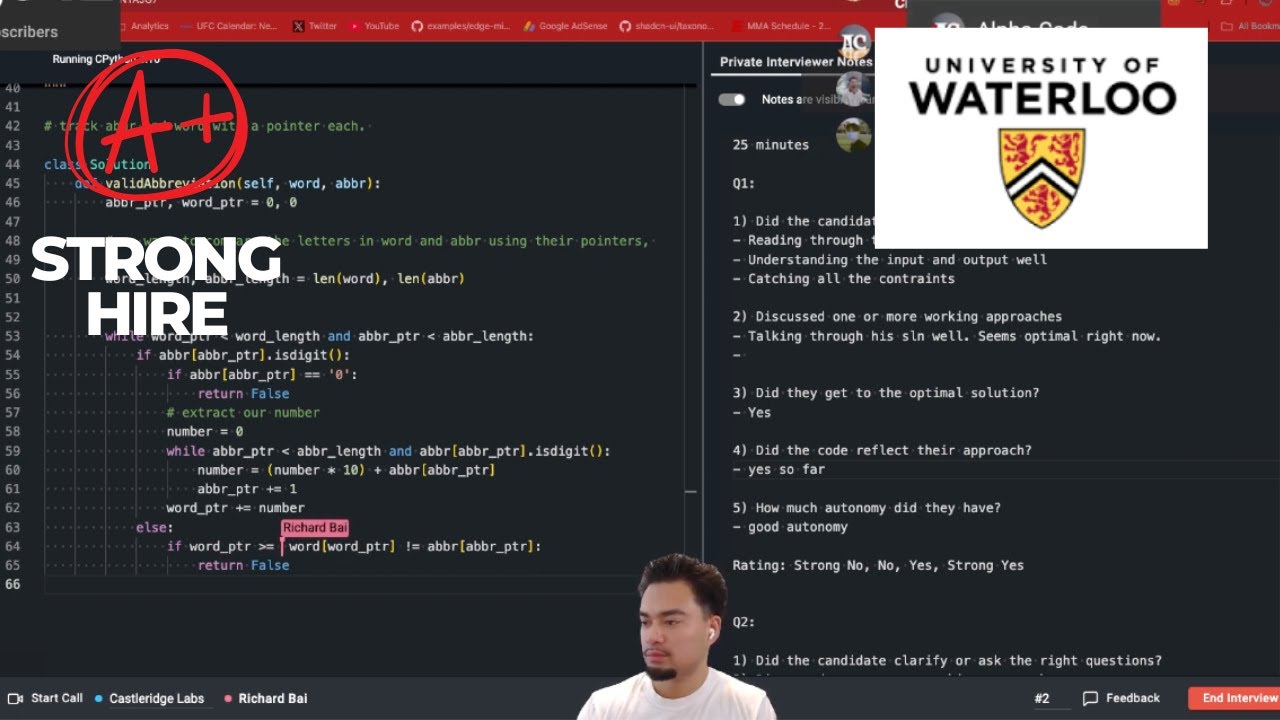The width and height of the screenshot is (1280, 720).
Task: Open the shadcn-ui/taxono GitHub bookmark
Action: 667,26
